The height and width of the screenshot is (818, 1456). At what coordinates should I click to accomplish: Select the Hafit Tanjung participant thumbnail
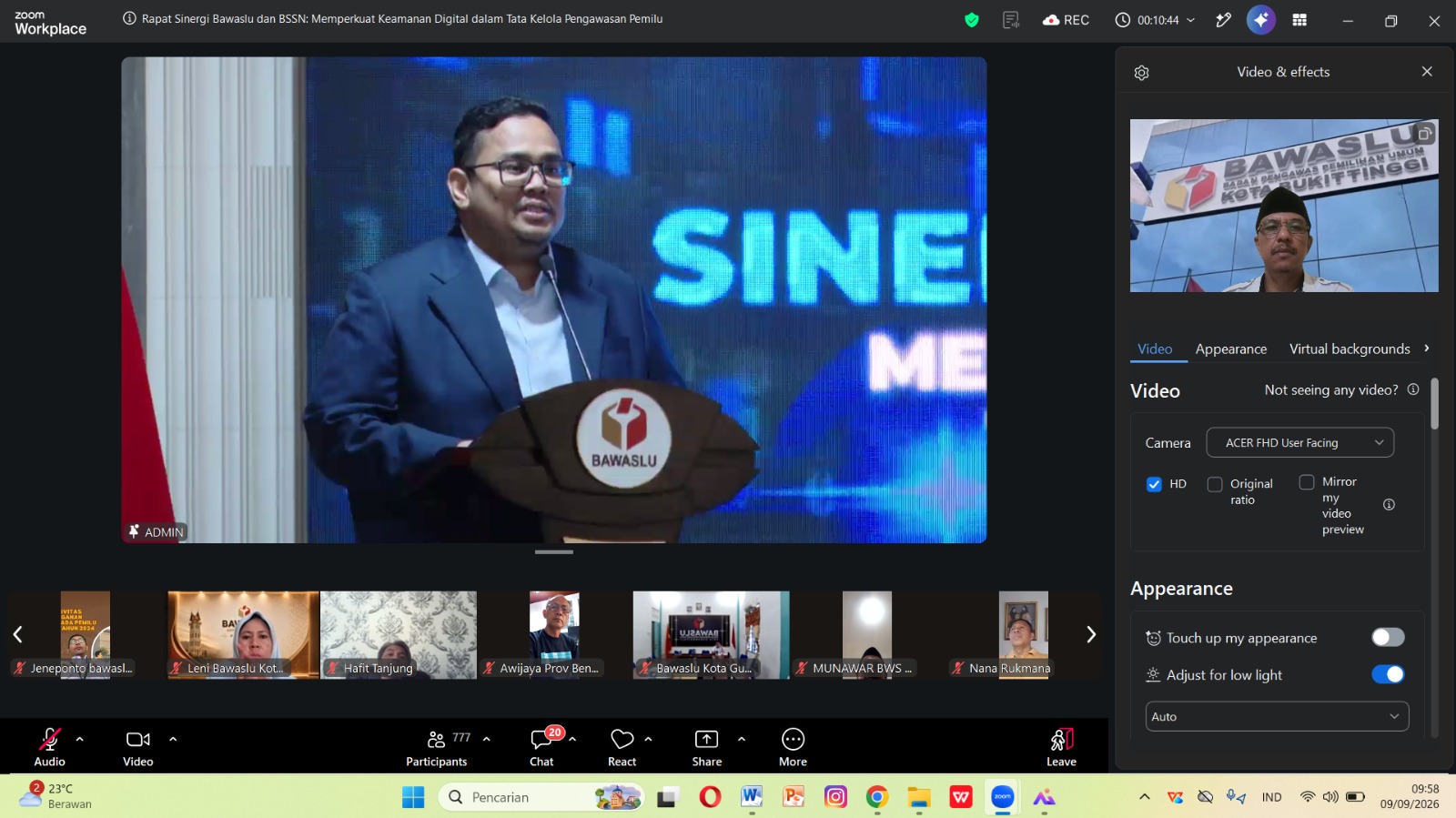399,635
